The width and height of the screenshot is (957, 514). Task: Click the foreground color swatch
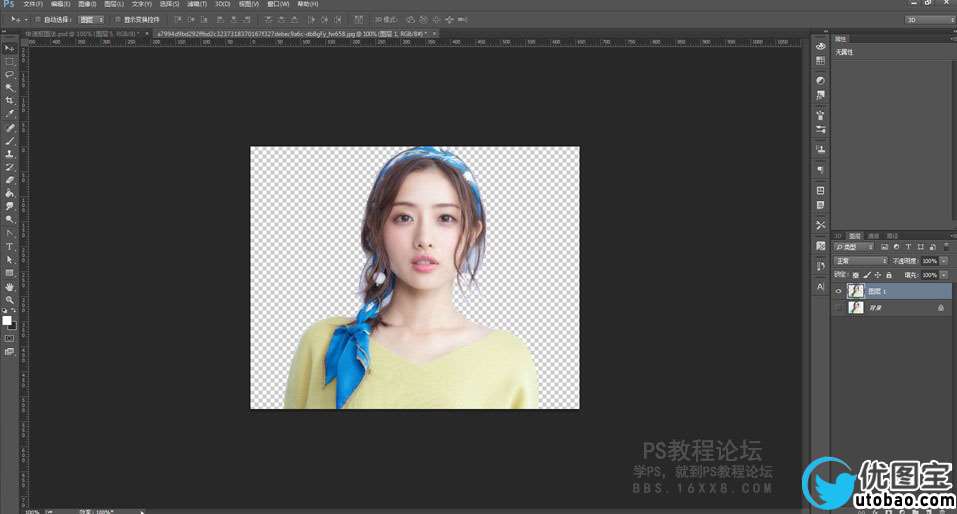(7, 320)
